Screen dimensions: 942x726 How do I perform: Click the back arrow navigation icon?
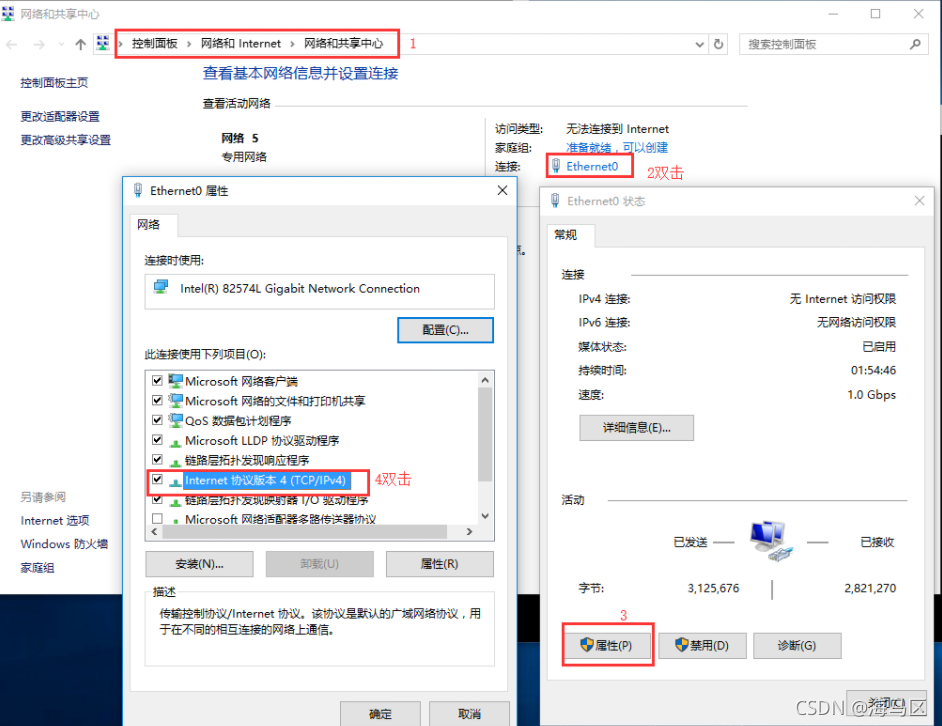point(11,44)
